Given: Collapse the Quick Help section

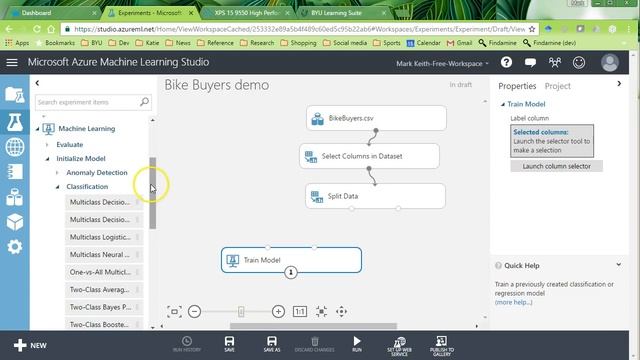Looking at the screenshot, I should 619,265.
